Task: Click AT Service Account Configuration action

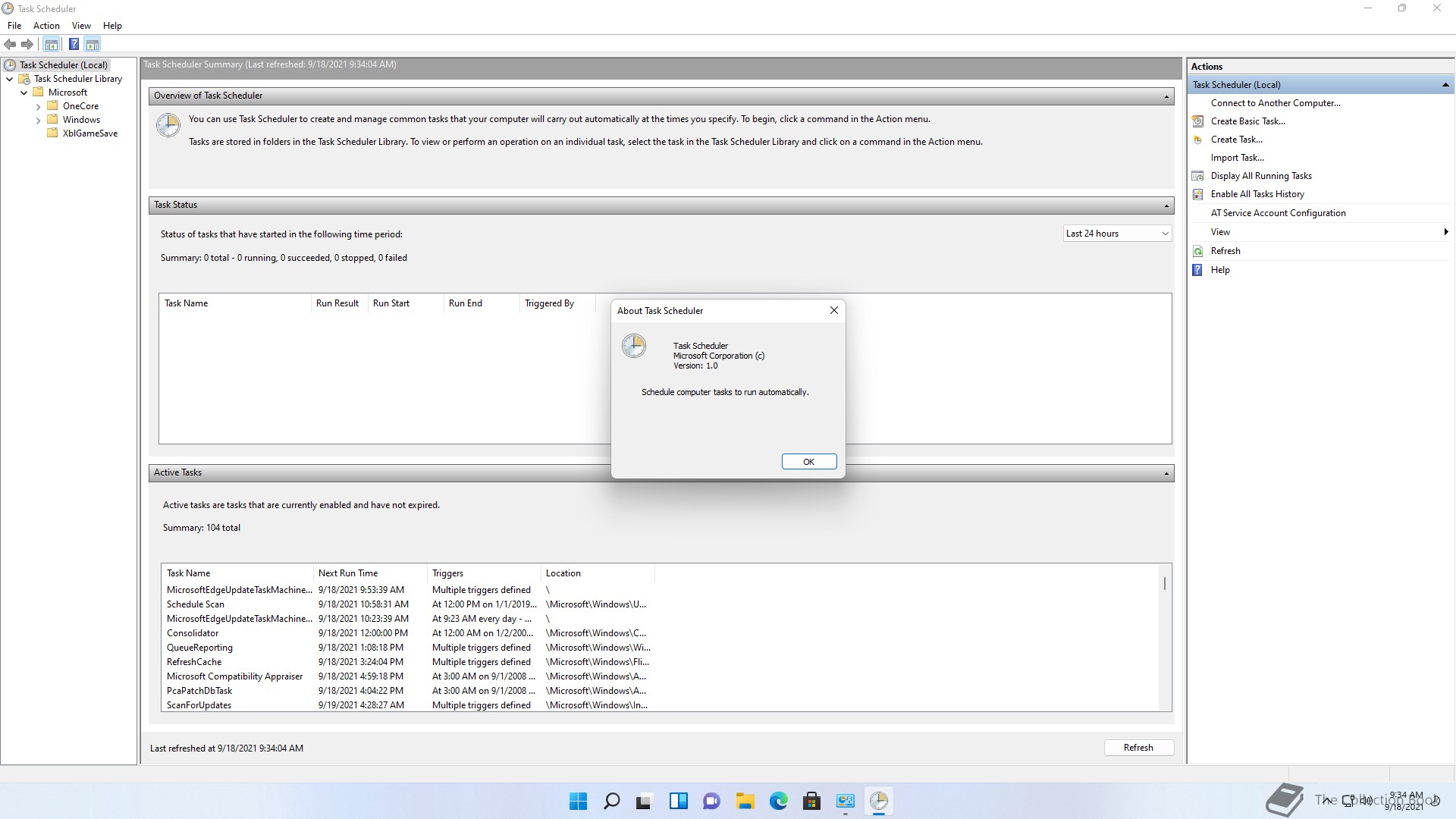Action: pos(1279,213)
